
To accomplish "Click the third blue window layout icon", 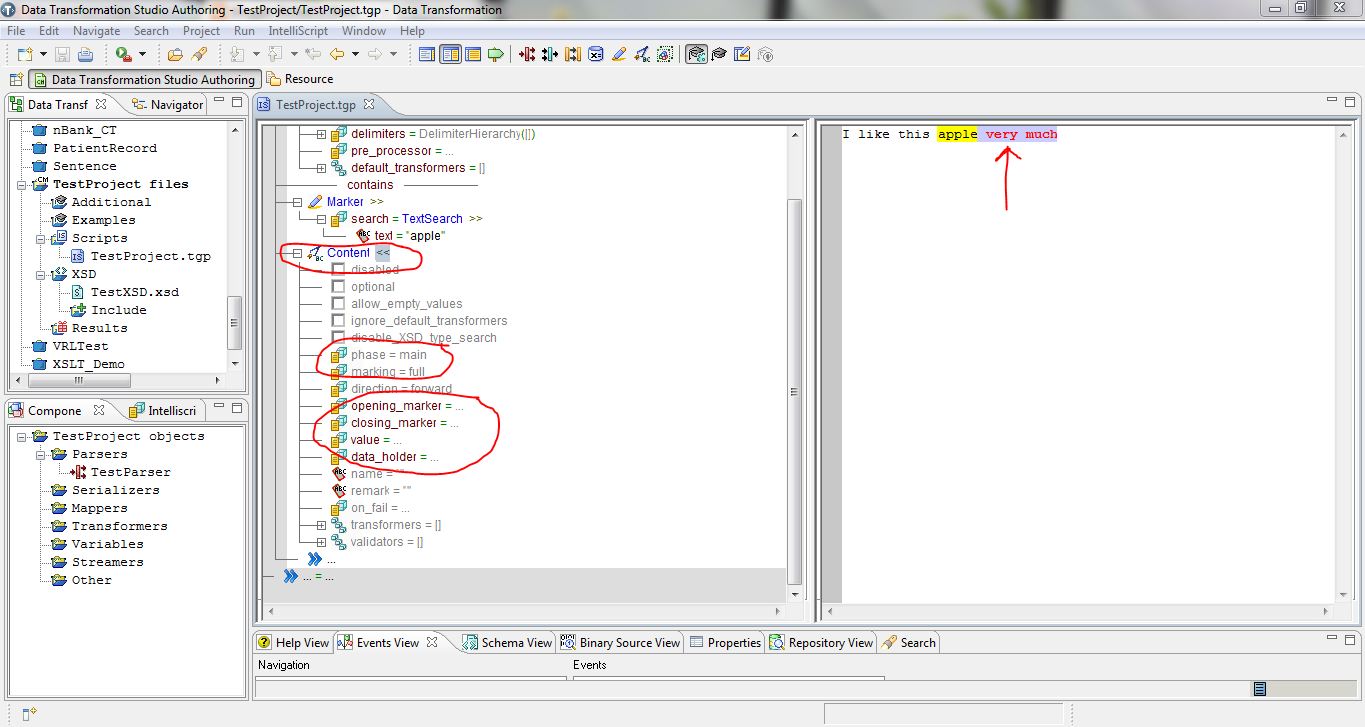I will click(x=473, y=54).
